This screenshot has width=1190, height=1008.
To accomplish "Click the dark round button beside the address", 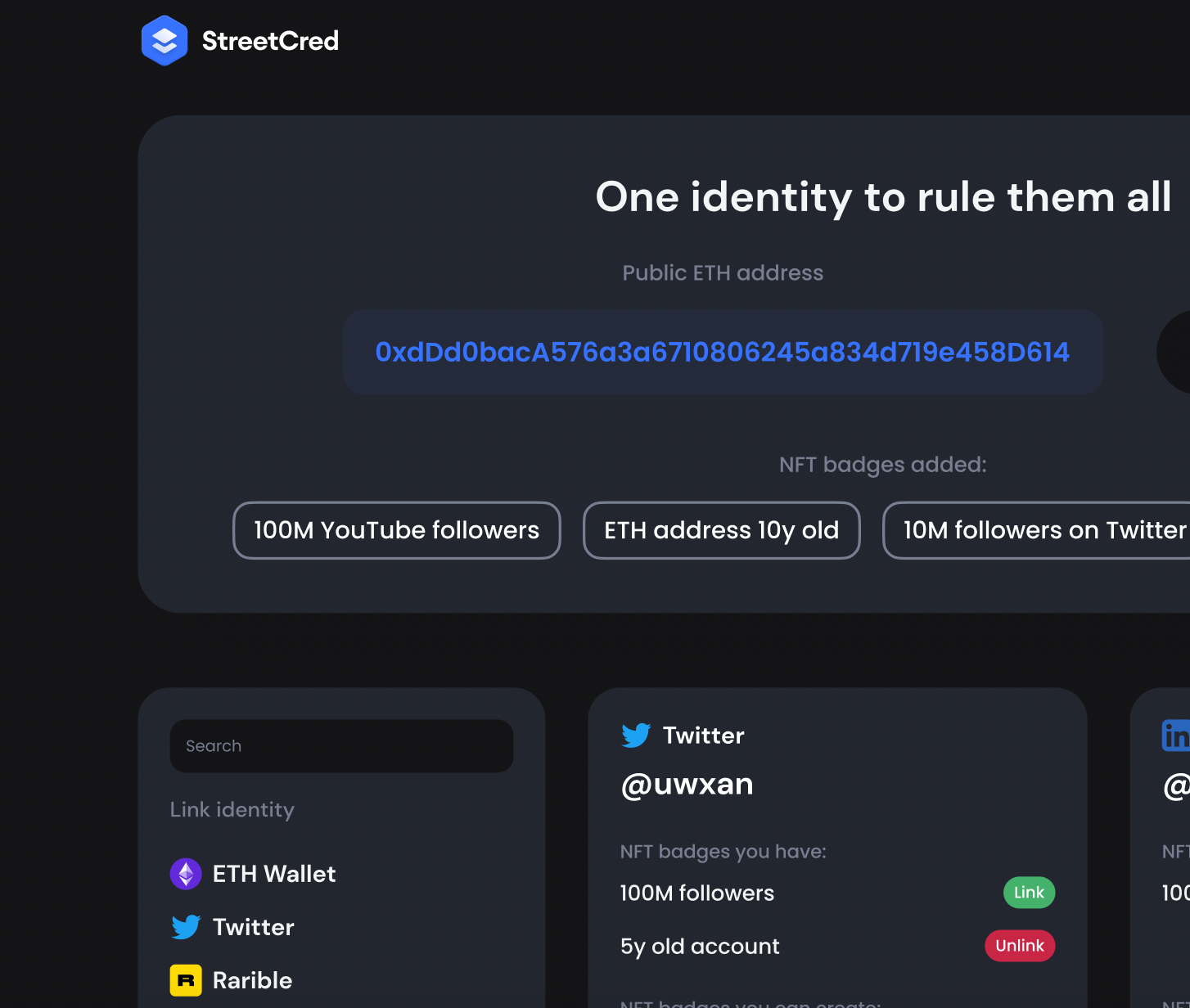I will (1174, 352).
